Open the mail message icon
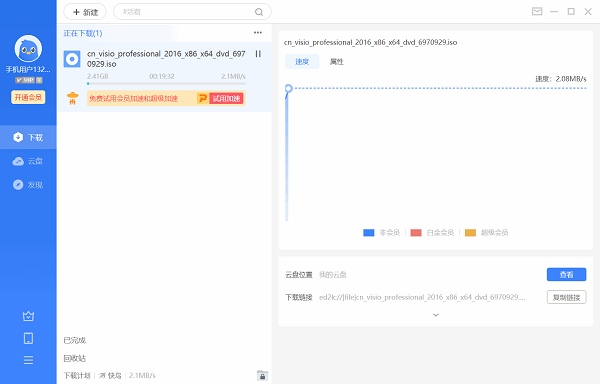 click(537, 11)
